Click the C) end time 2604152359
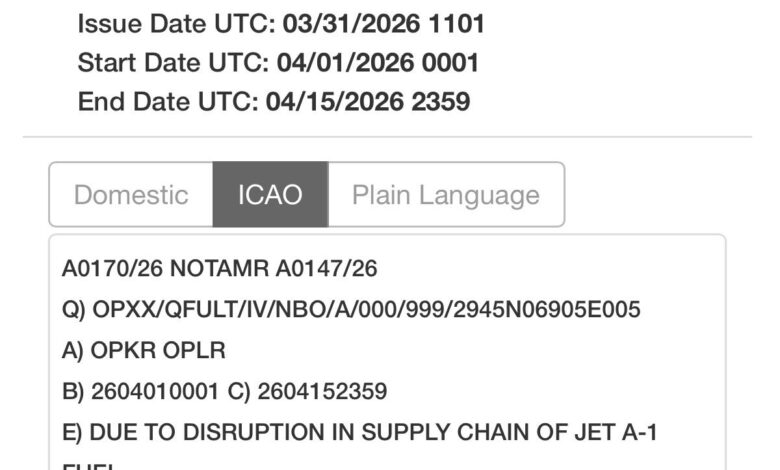The height and width of the screenshot is (470, 780). pyautogui.click(x=322, y=391)
